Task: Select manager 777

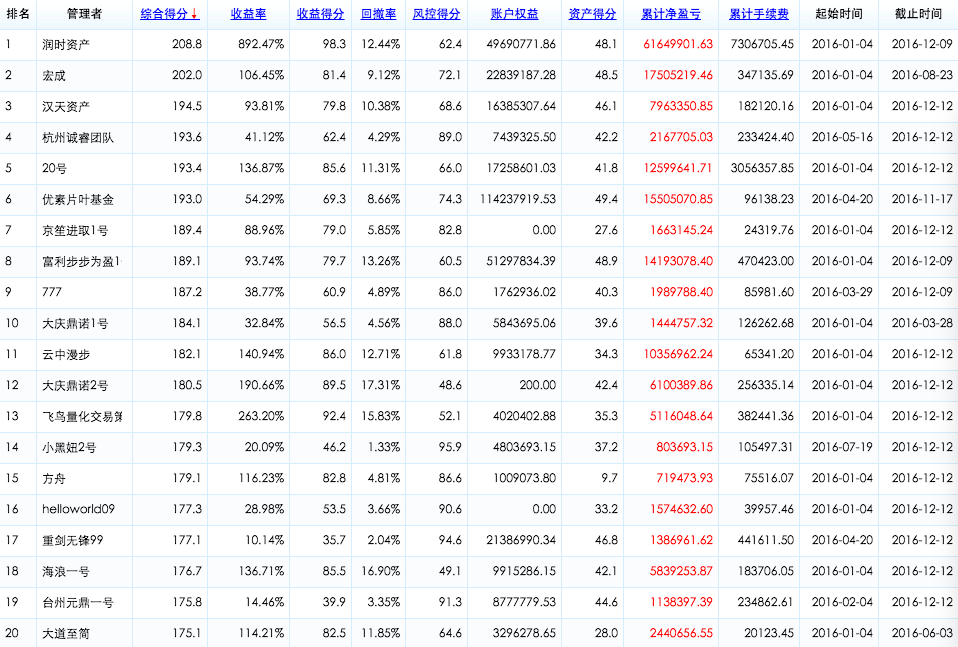Action: [52, 292]
